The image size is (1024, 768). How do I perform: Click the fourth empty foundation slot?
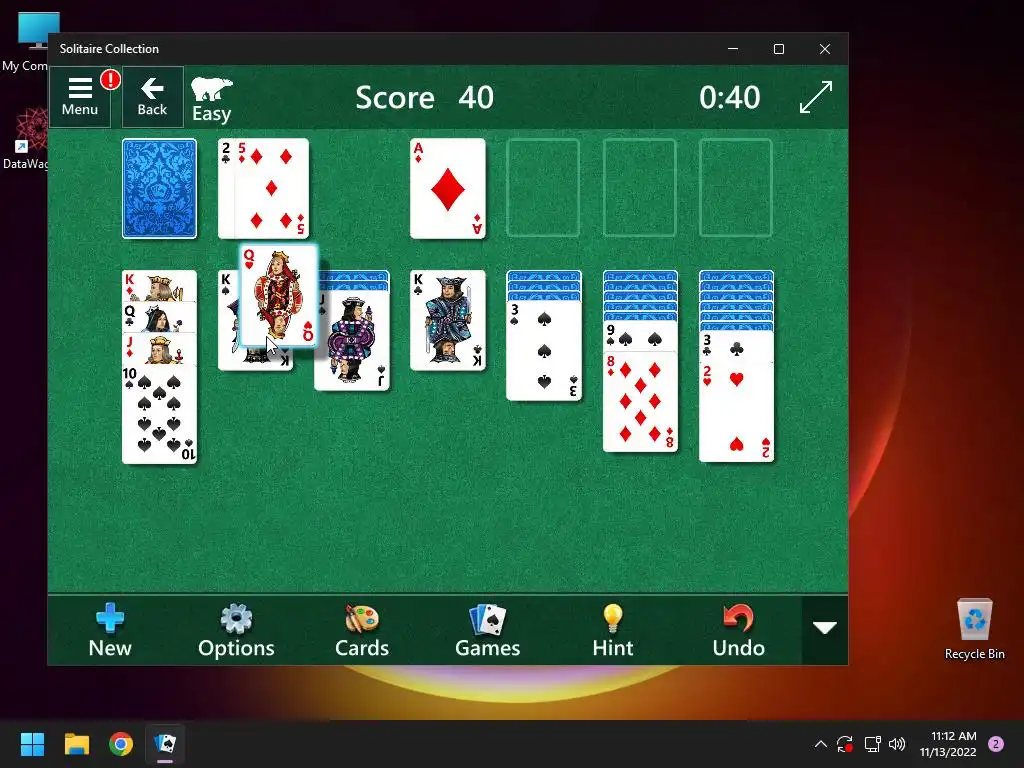(735, 189)
